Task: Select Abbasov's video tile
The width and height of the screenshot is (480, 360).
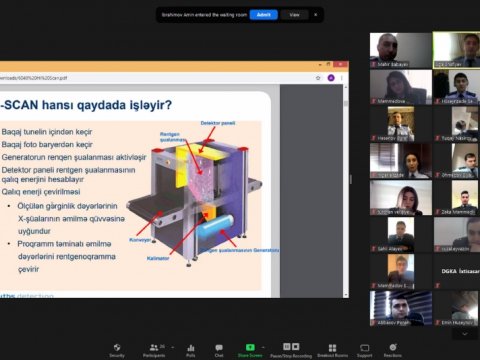Action: pyautogui.click(x=401, y=308)
